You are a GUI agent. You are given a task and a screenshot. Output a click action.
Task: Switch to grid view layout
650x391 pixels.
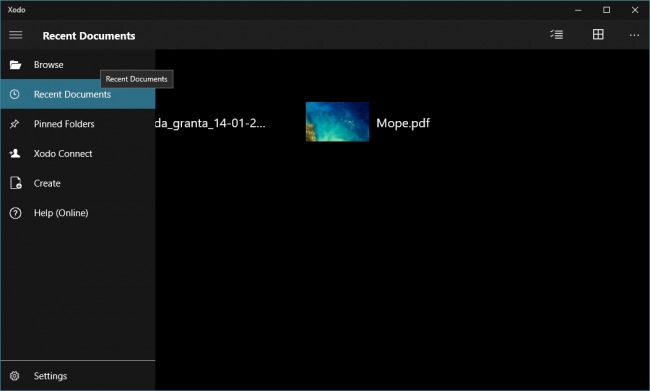point(598,34)
